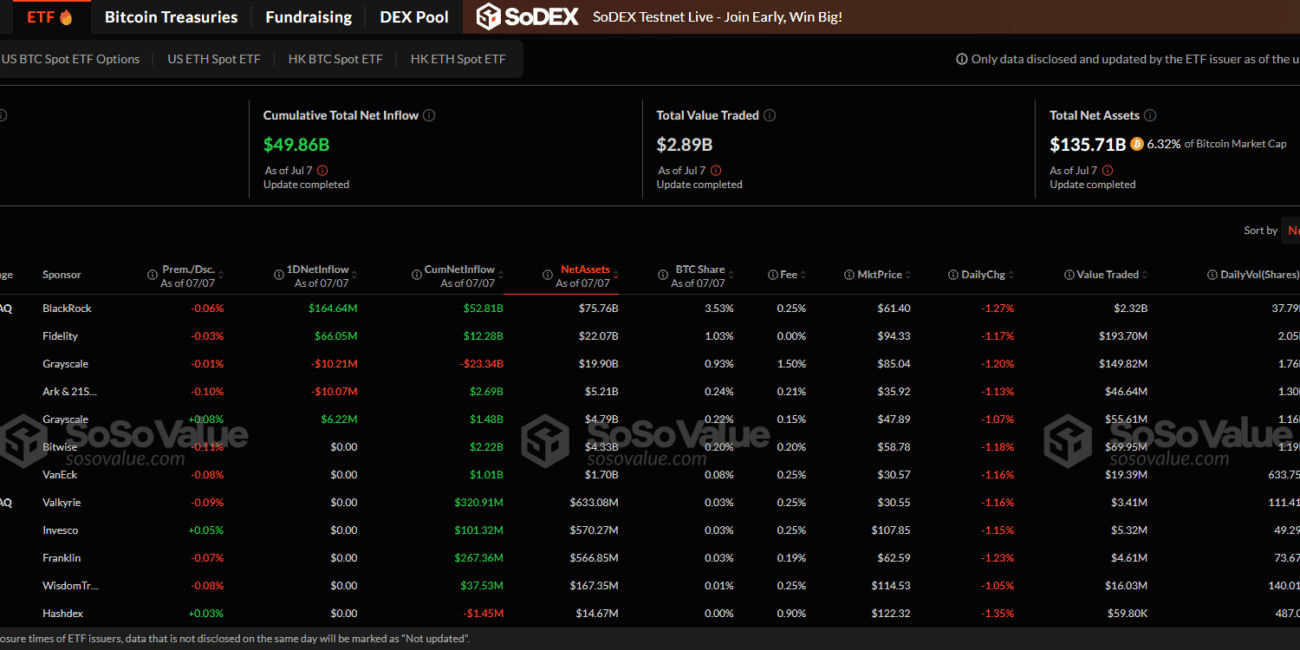Click the Sponsor column header
Screen dimensions: 1300x650
tap(62, 274)
